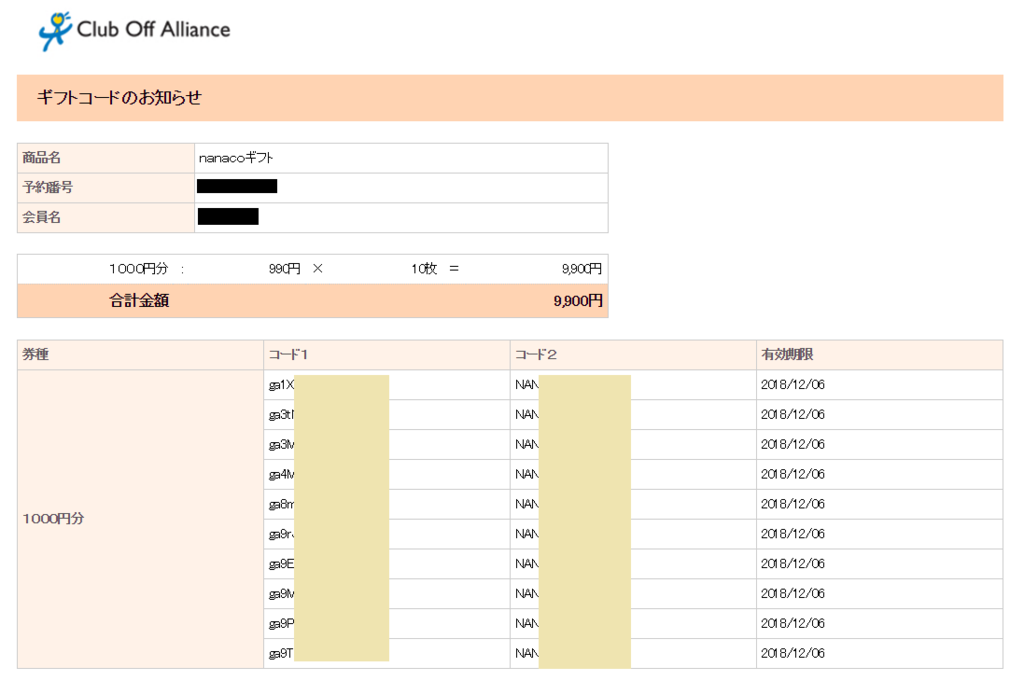The height and width of the screenshot is (681, 1024).
Task: Click the コード2 NAN value in ga4M row
Action: tap(527, 474)
